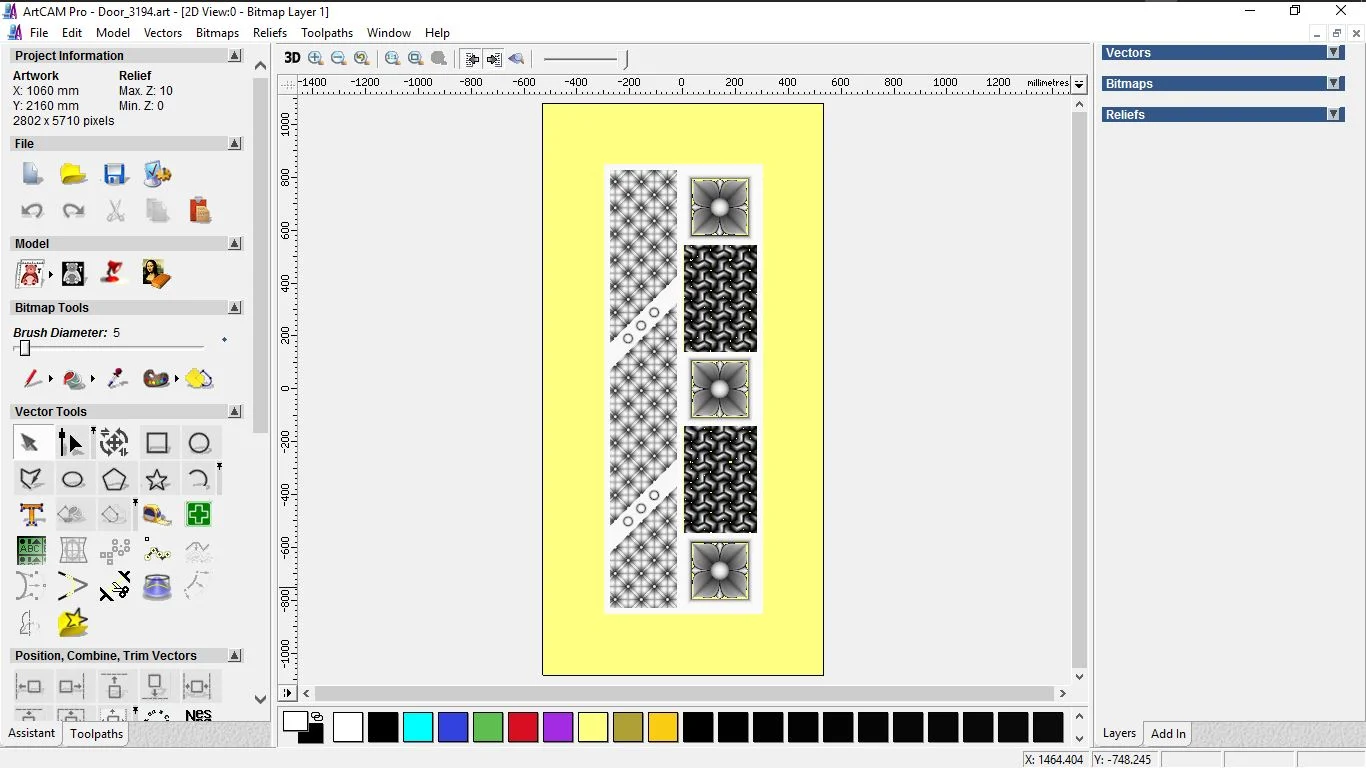
Task: Toggle the color link icon beside primary swatch
Action: tap(317, 717)
